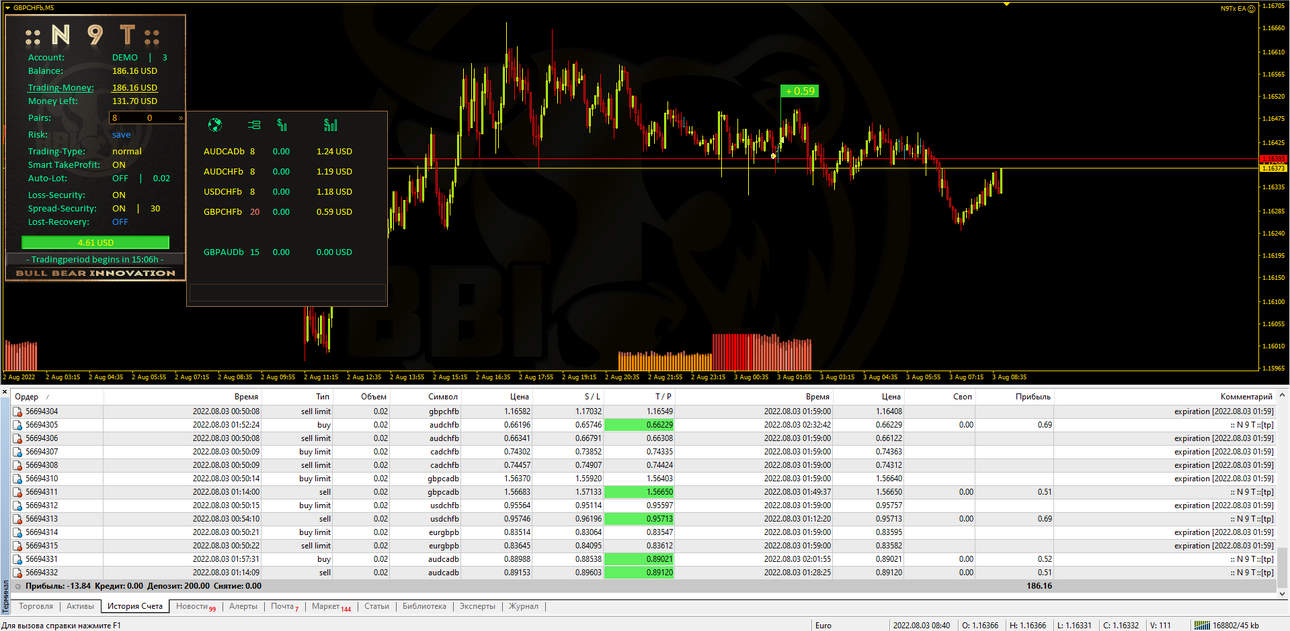
Task: Click the globe icon in pairs panel
Action: coord(214,125)
